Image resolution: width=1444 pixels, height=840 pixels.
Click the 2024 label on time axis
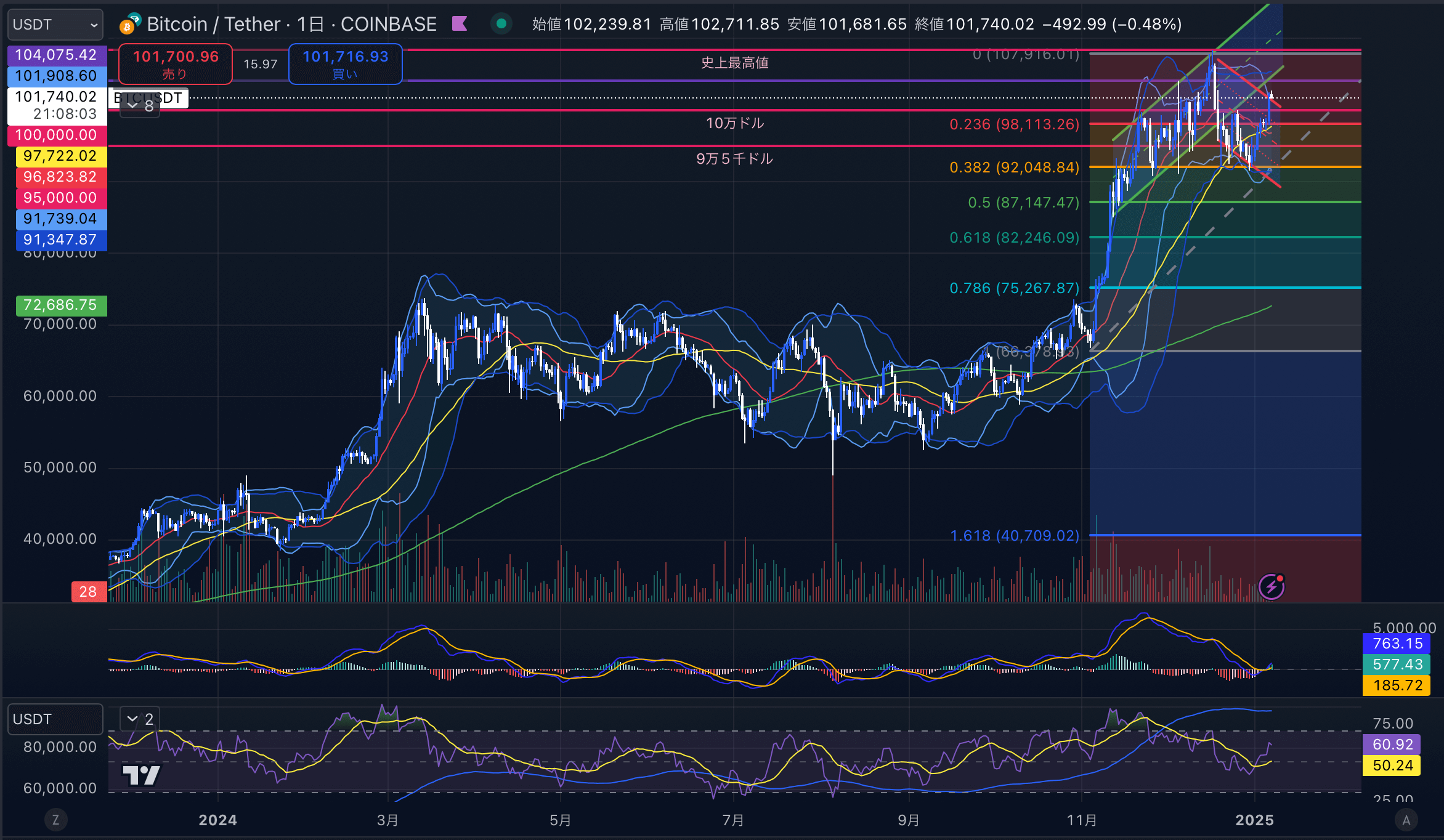point(218,820)
